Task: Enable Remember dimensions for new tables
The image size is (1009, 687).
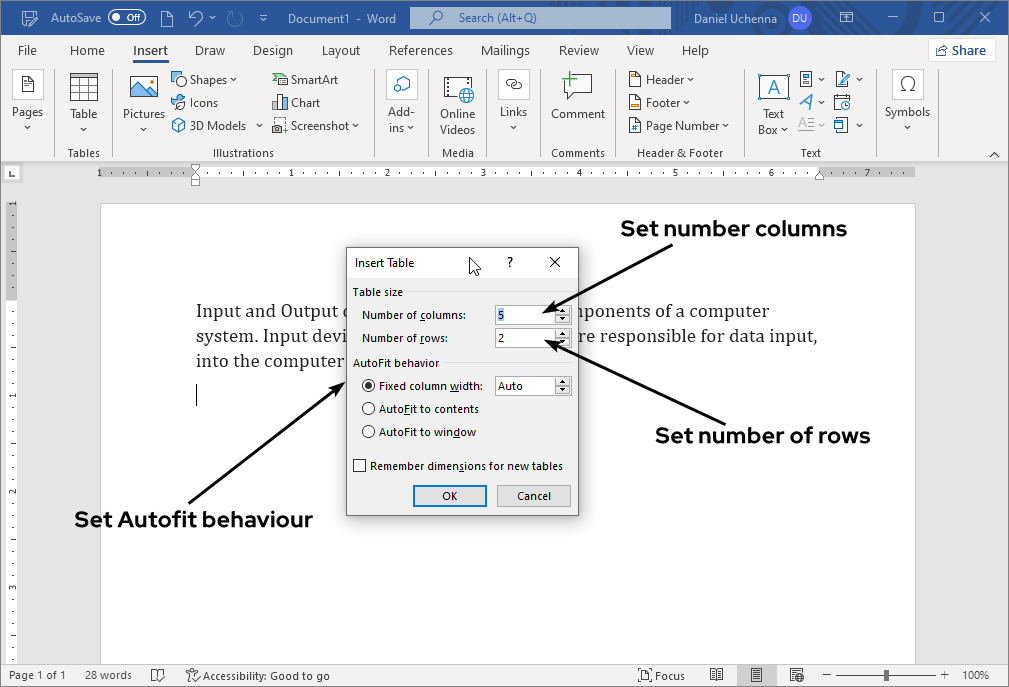Action: pos(360,466)
